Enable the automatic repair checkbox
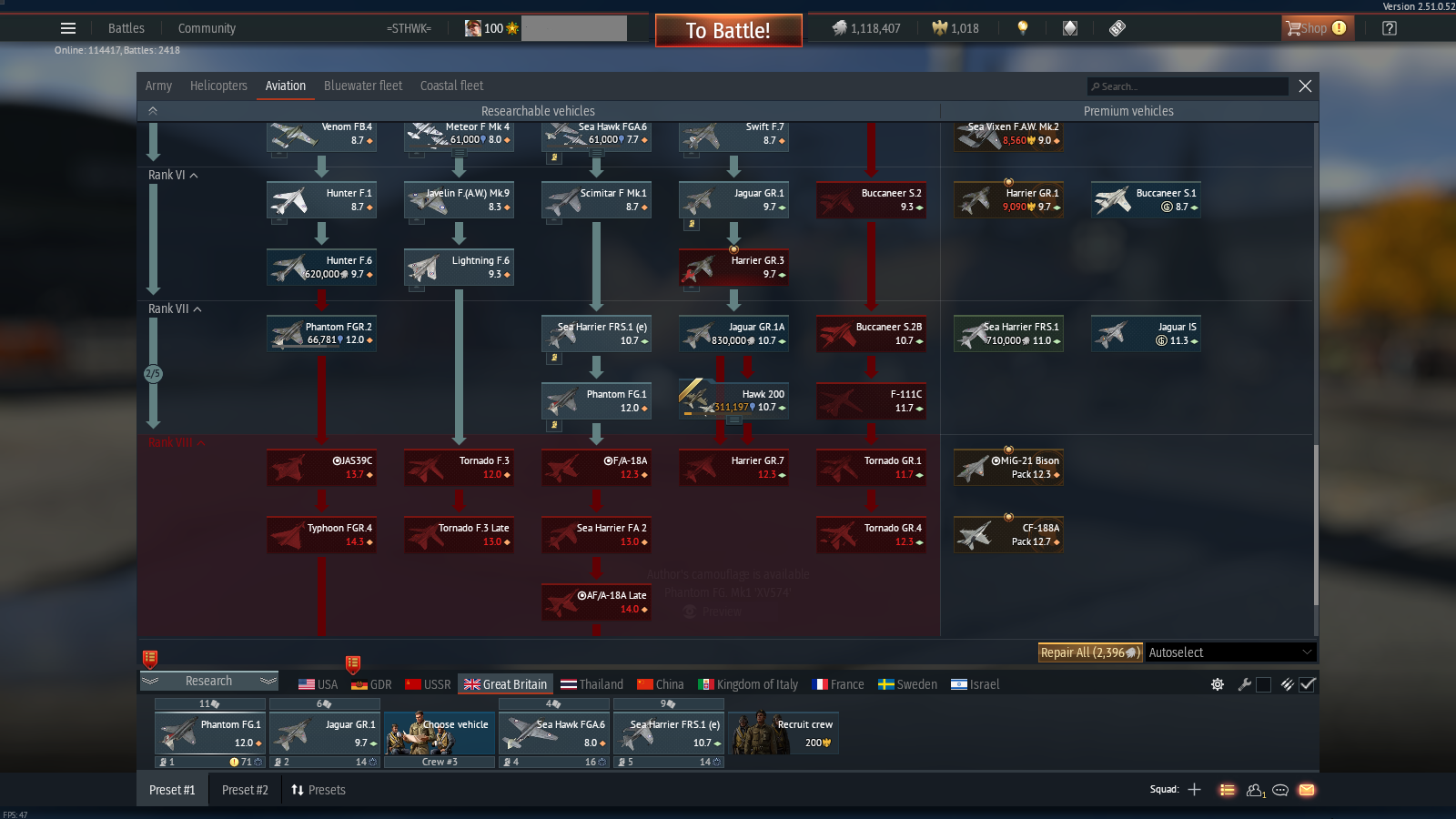This screenshot has width=1456, height=819. (1263, 684)
